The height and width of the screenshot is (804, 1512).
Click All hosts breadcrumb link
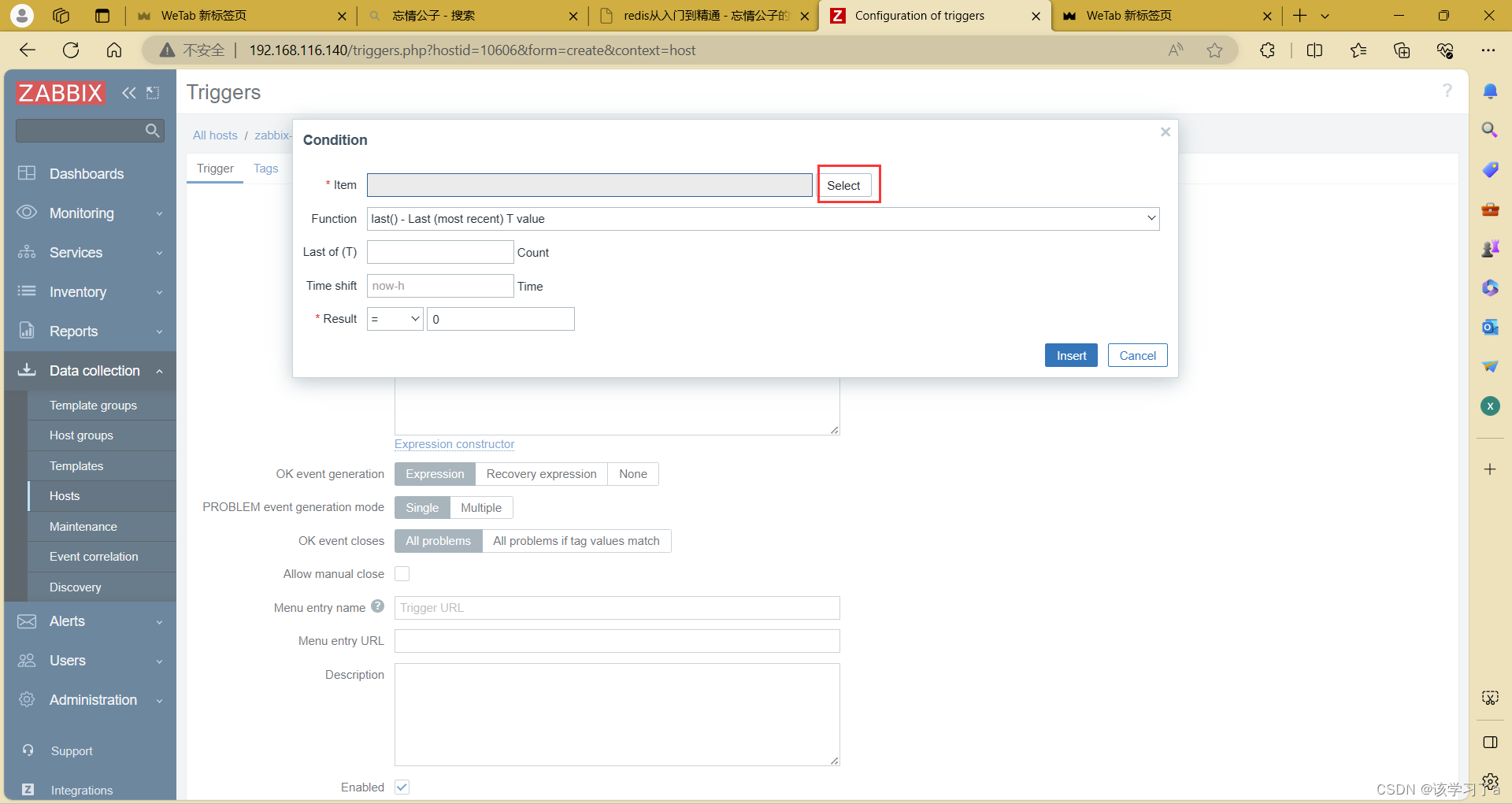point(215,135)
